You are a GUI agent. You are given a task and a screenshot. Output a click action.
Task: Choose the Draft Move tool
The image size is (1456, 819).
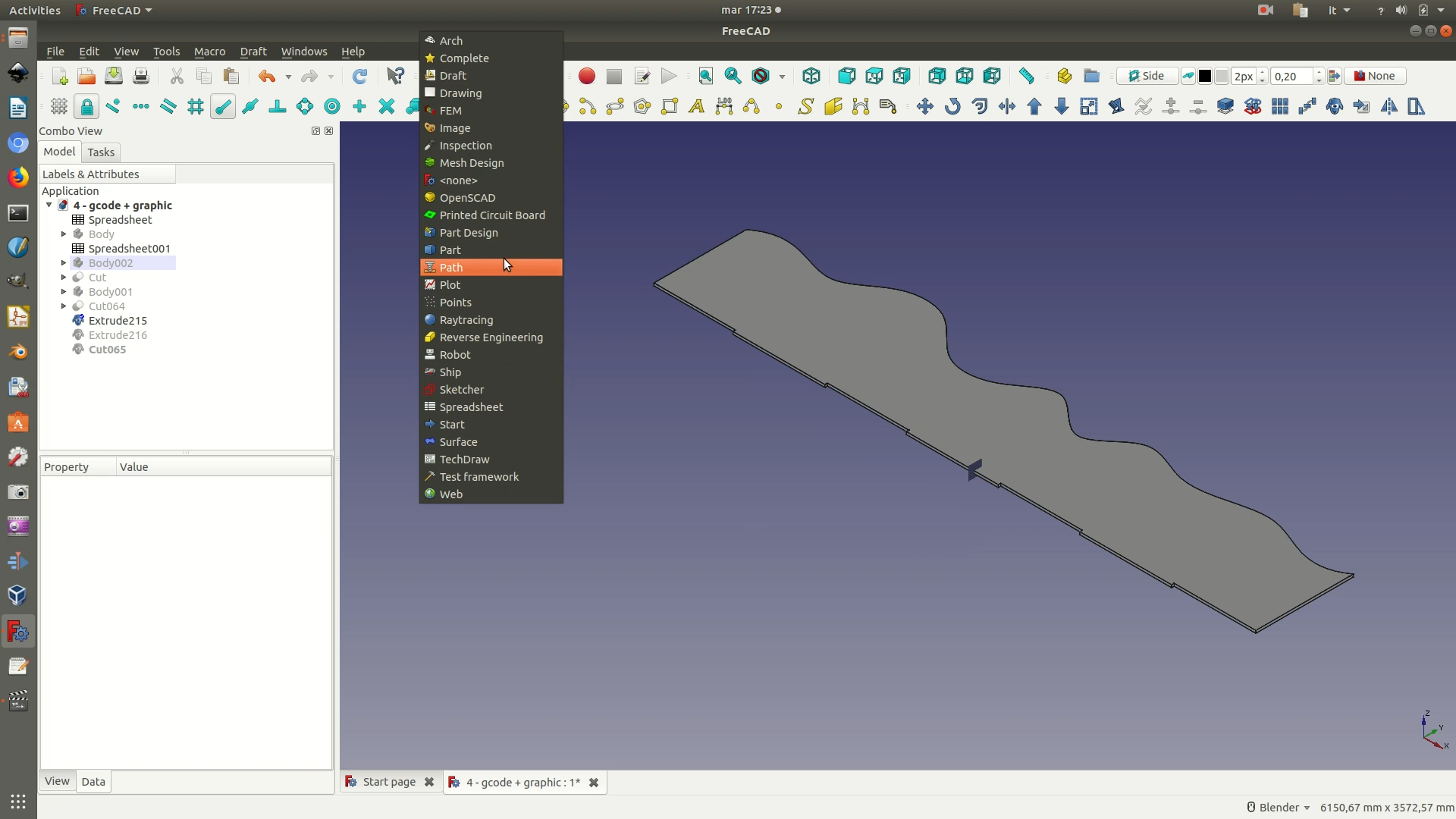point(925,106)
